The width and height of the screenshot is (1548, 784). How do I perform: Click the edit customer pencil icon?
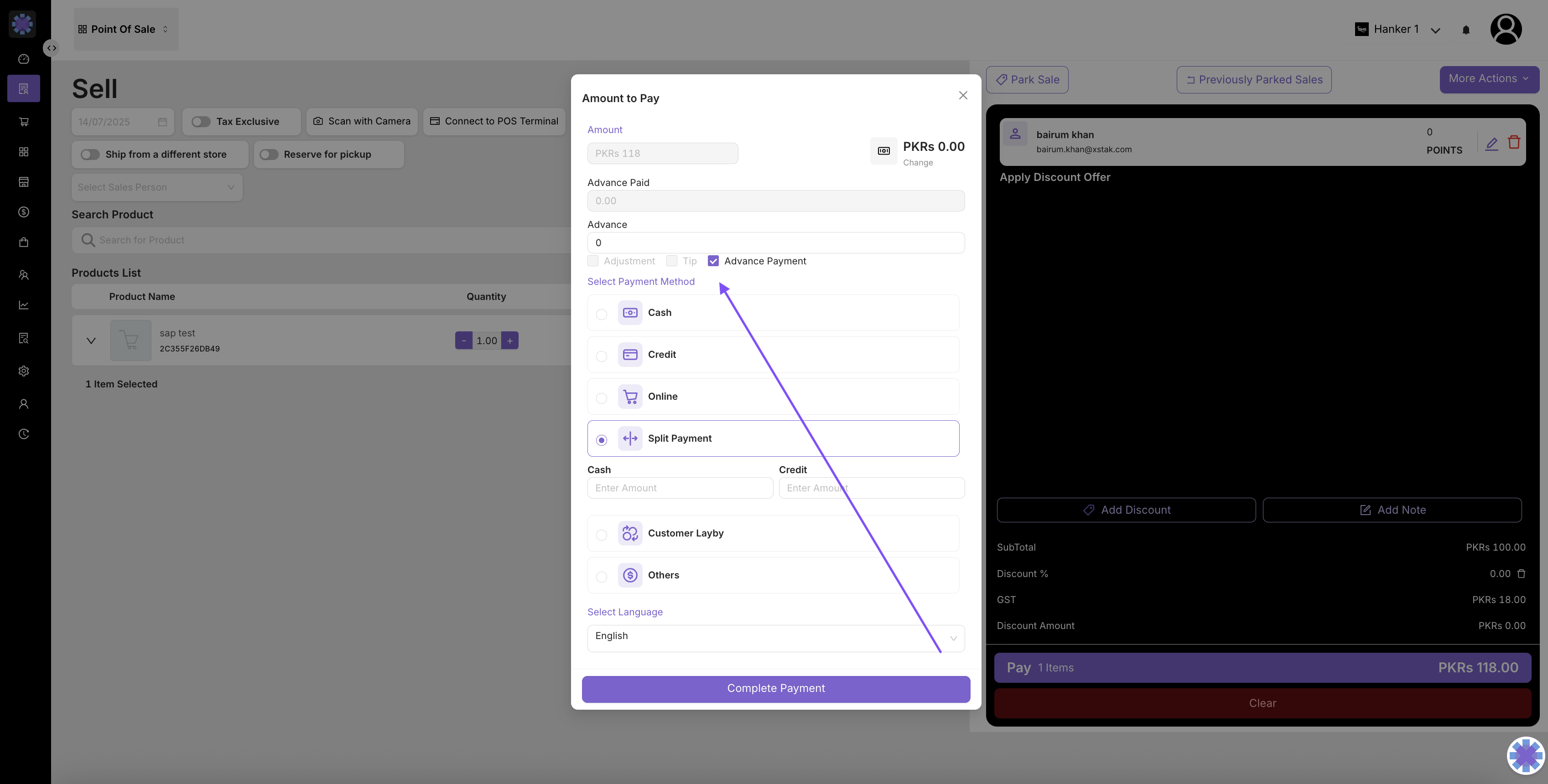click(x=1491, y=143)
